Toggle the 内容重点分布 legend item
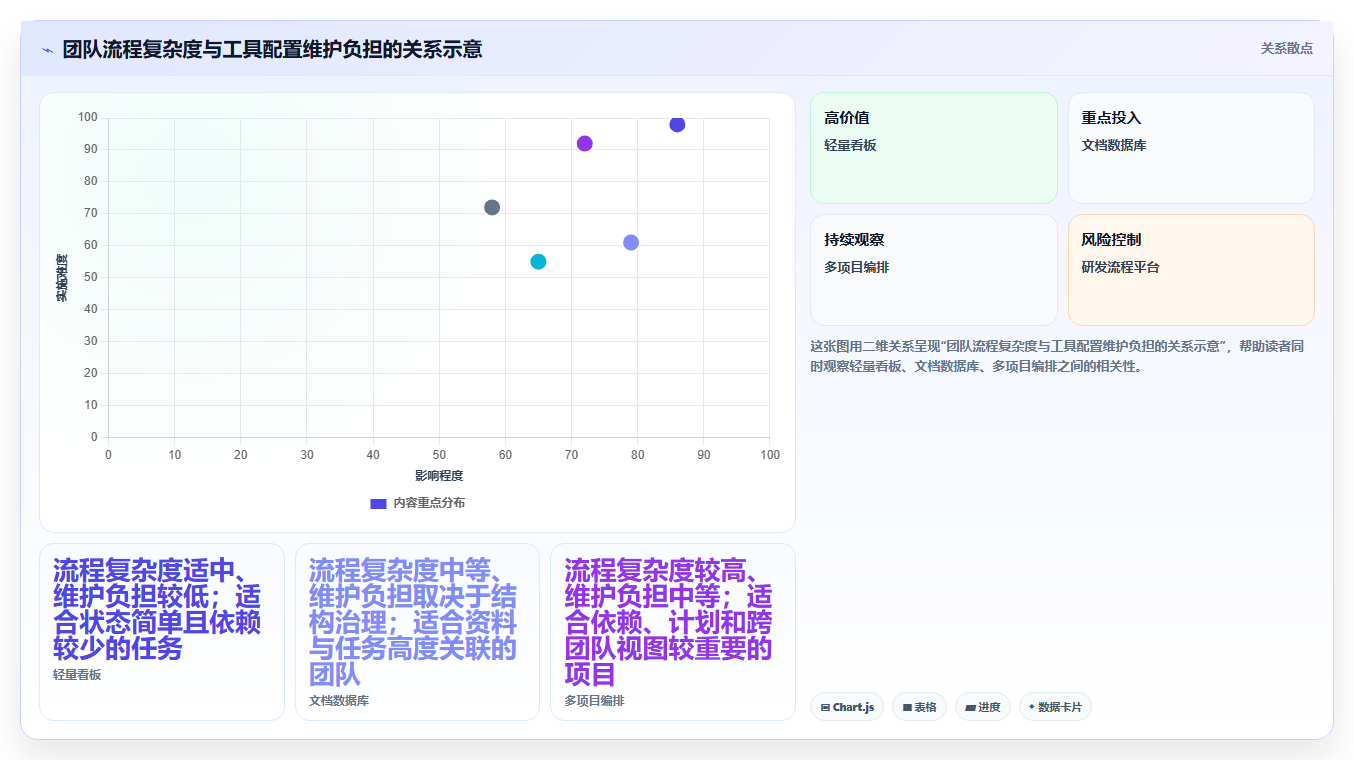 tap(417, 503)
